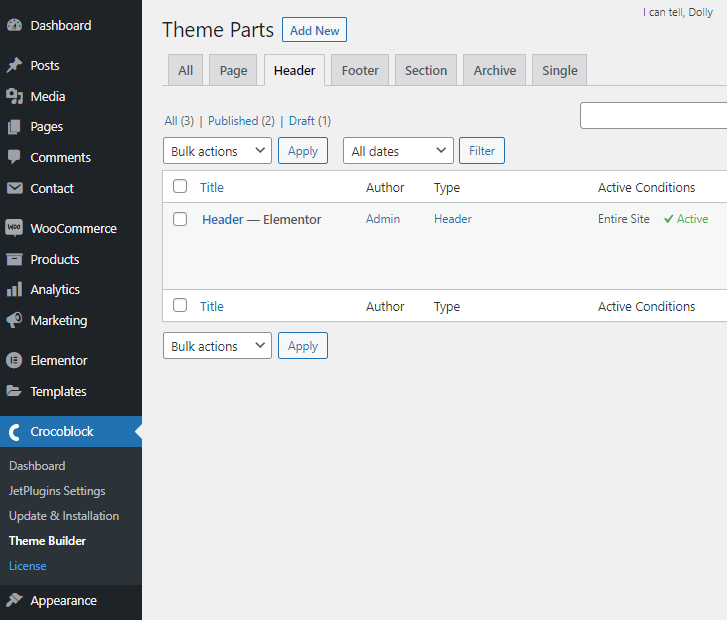Click the Elementor logo icon

coord(14,360)
